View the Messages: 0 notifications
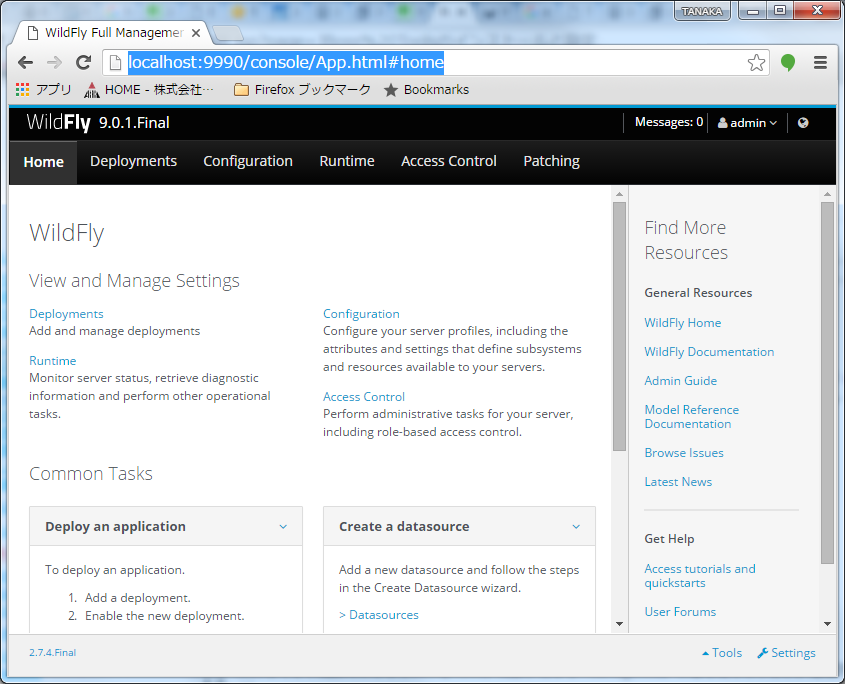Viewport: 845px width, 684px height. (669, 122)
